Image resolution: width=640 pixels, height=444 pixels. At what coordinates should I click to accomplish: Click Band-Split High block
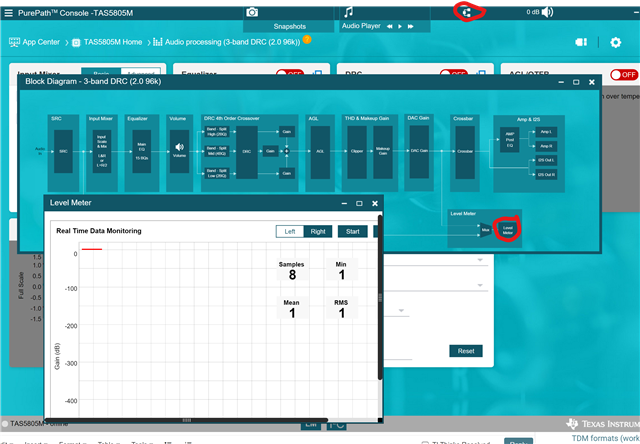click(217, 131)
